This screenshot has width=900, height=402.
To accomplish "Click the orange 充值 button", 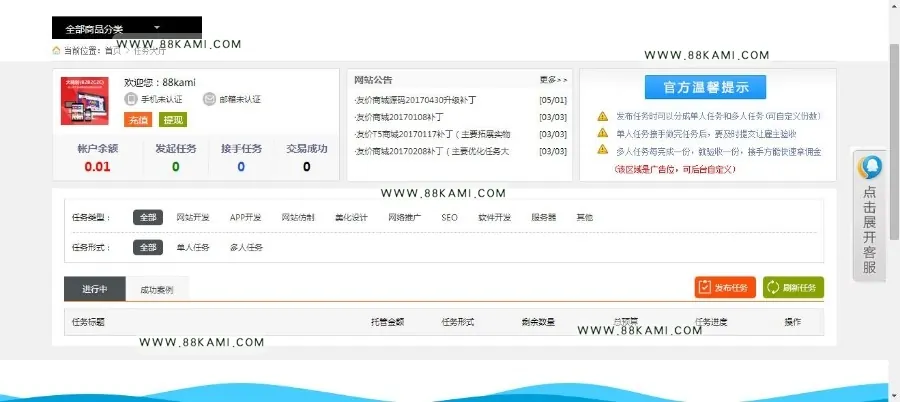I will coord(138,120).
